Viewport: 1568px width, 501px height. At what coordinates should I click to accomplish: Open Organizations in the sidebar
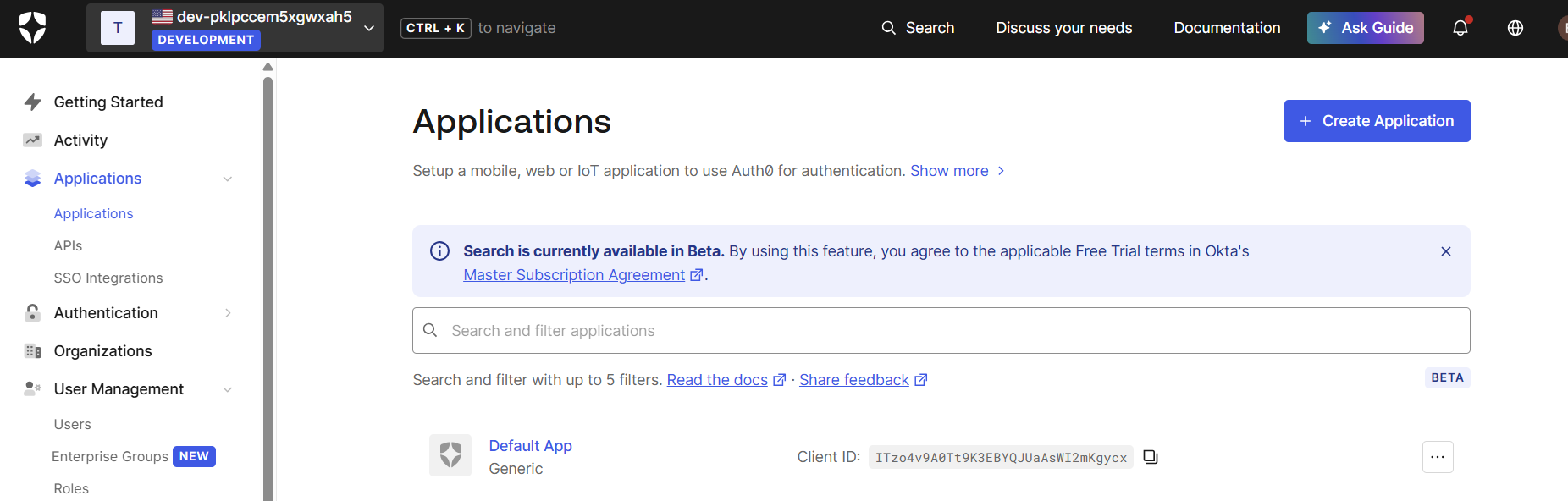pyautogui.click(x=102, y=351)
